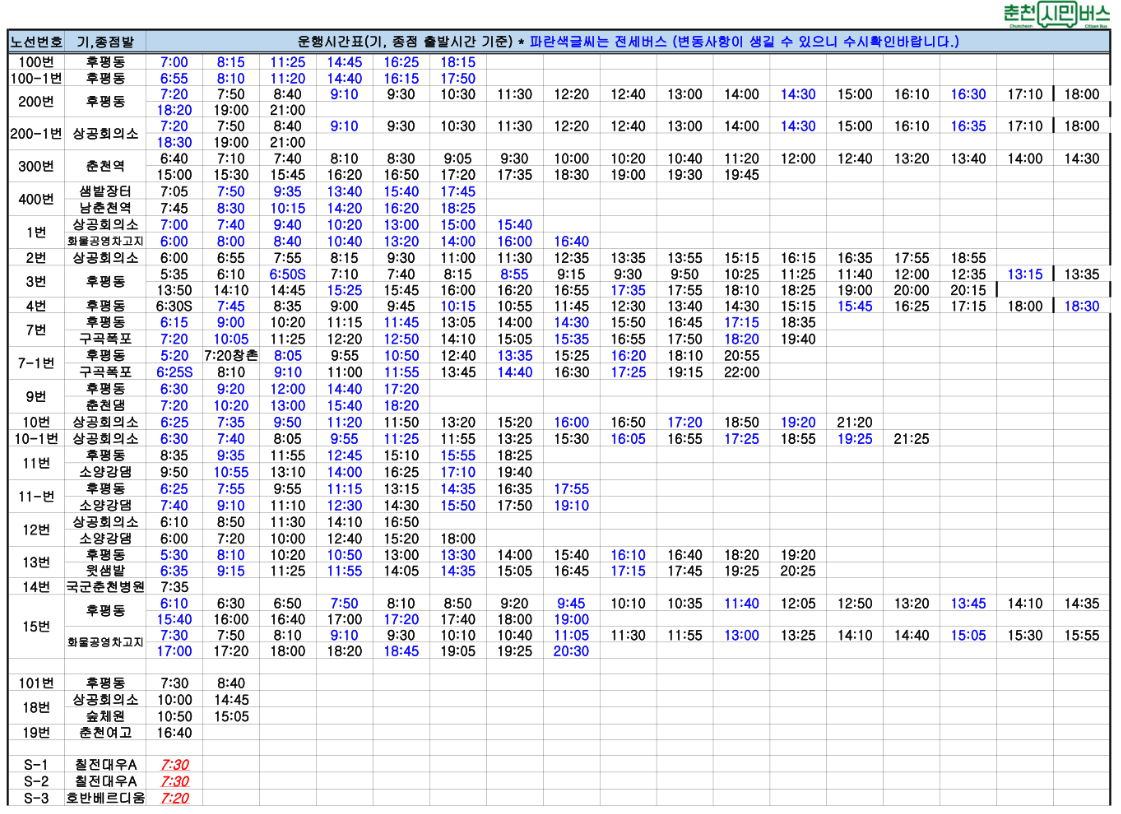
Task: Click the red 7:30 time for S-1
Action: point(174,765)
